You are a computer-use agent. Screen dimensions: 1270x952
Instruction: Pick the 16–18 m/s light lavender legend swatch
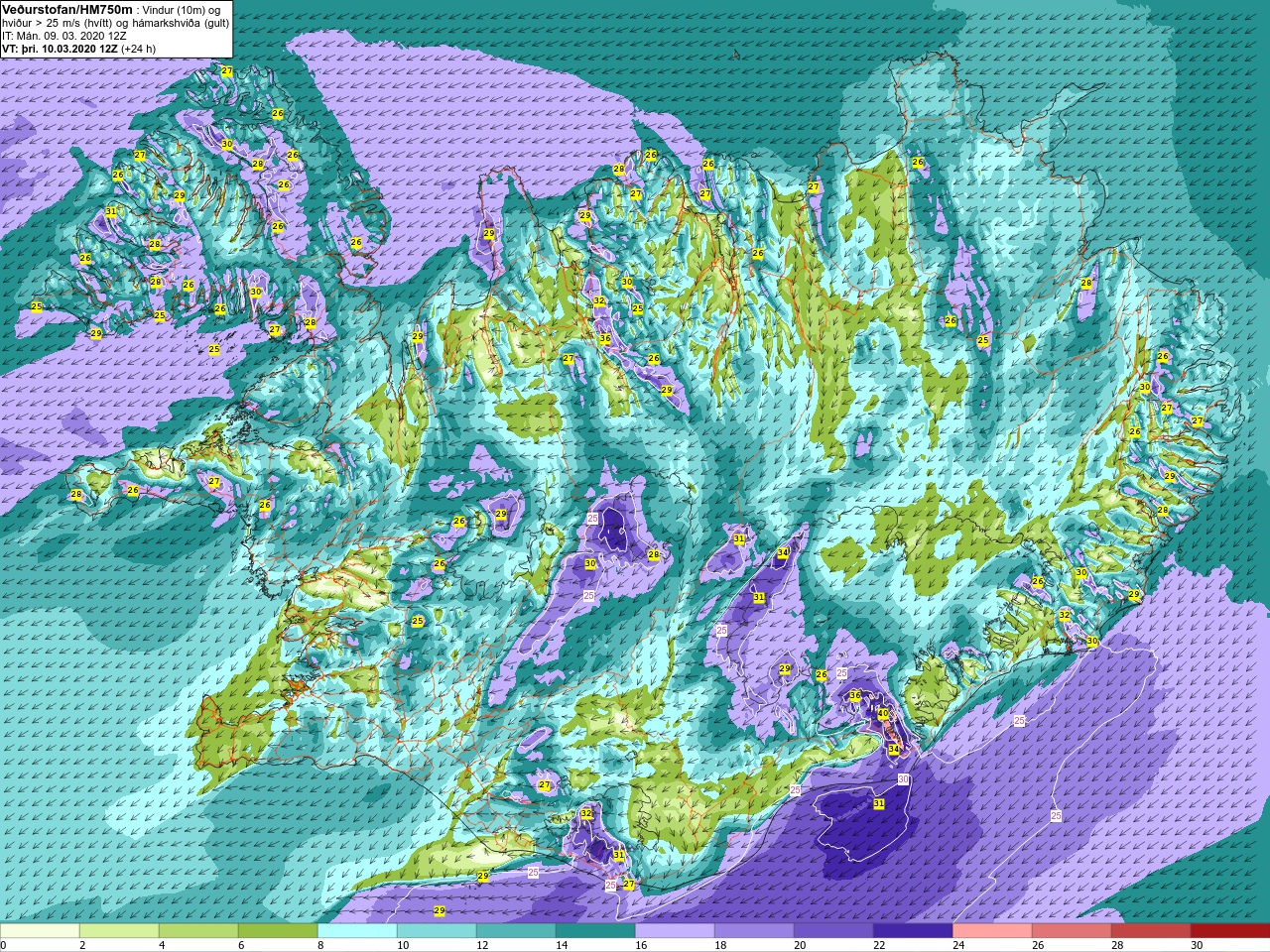pos(675,930)
